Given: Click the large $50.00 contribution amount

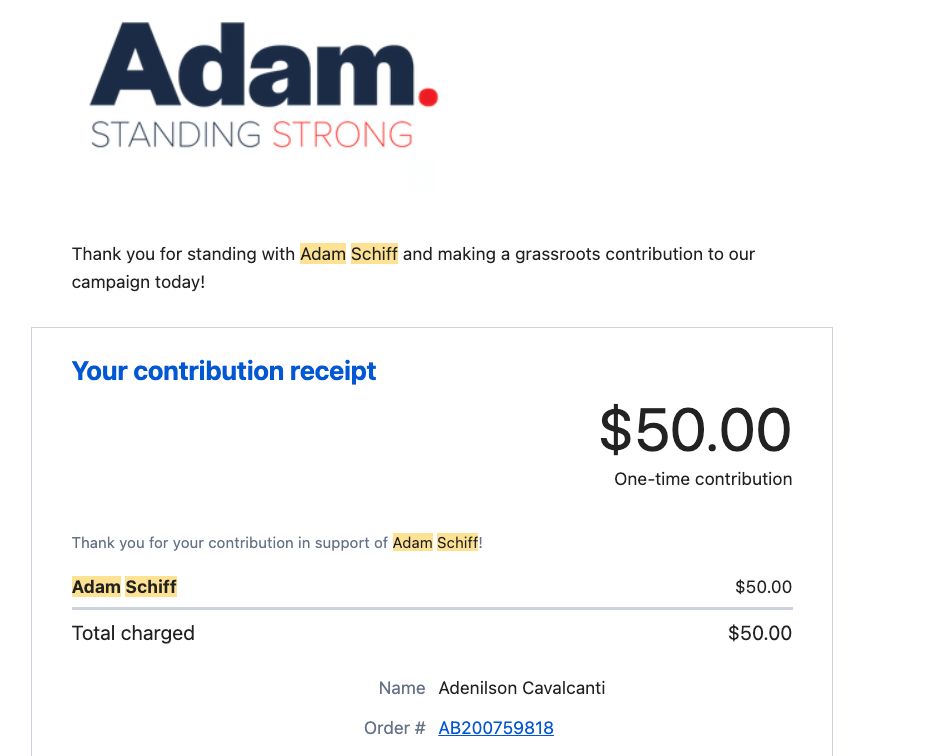Looking at the screenshot, I should (x=695, y=429).
